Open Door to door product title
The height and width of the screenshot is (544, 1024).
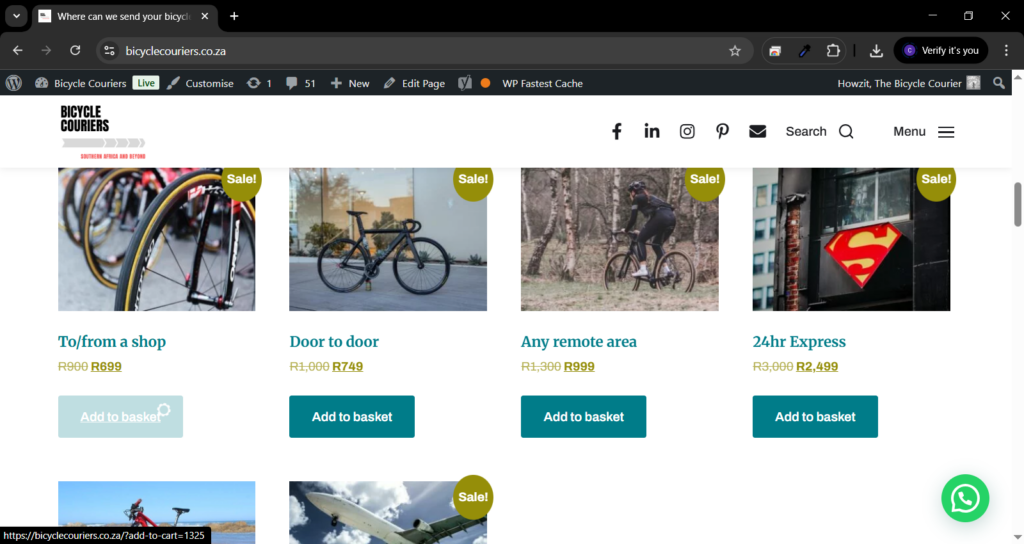point(334,342)
